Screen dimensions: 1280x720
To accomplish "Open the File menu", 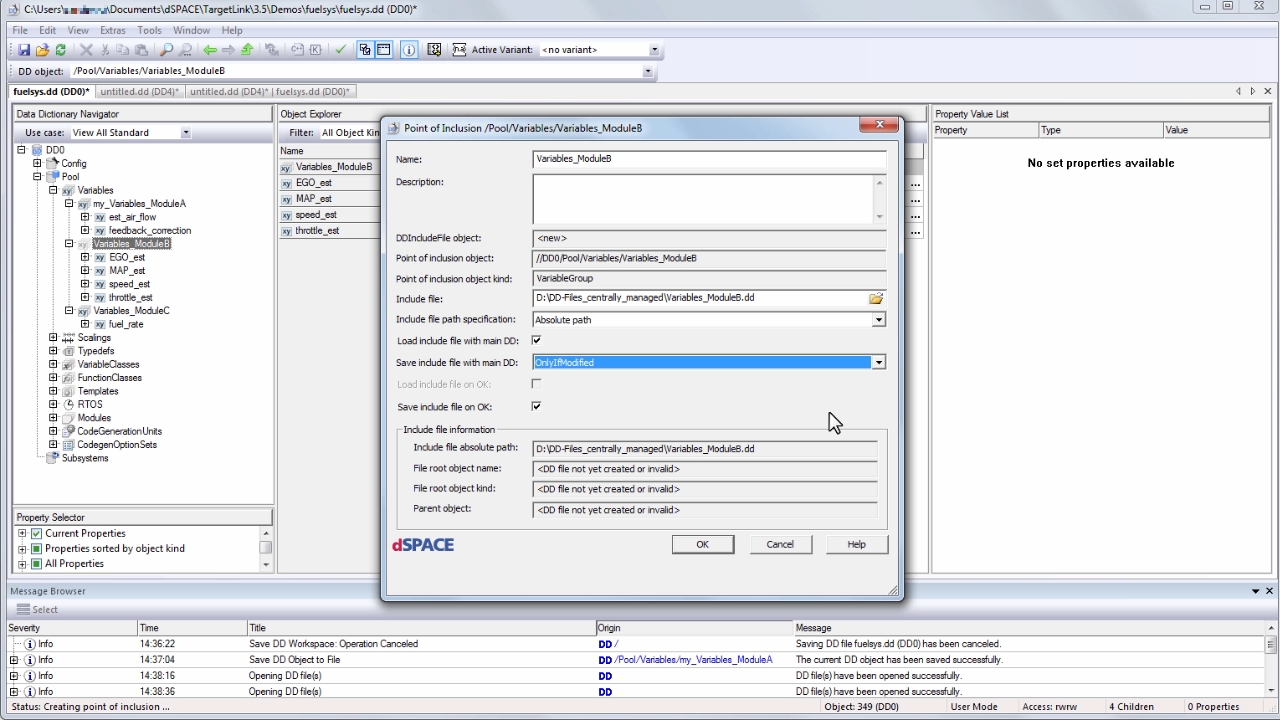I will [20, 30].
